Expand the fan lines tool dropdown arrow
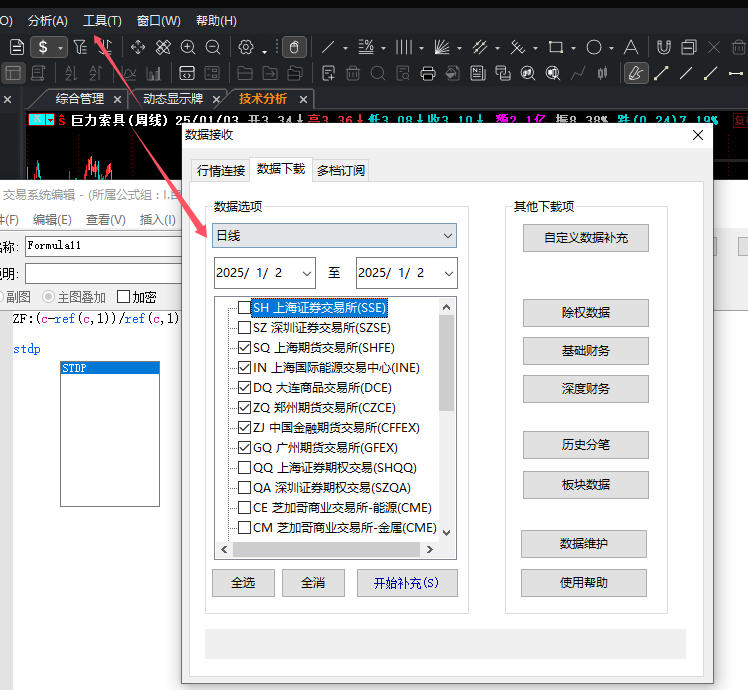The height and width of the screenshot is (690, 748). pyautogui.click(x=459, y=48)
